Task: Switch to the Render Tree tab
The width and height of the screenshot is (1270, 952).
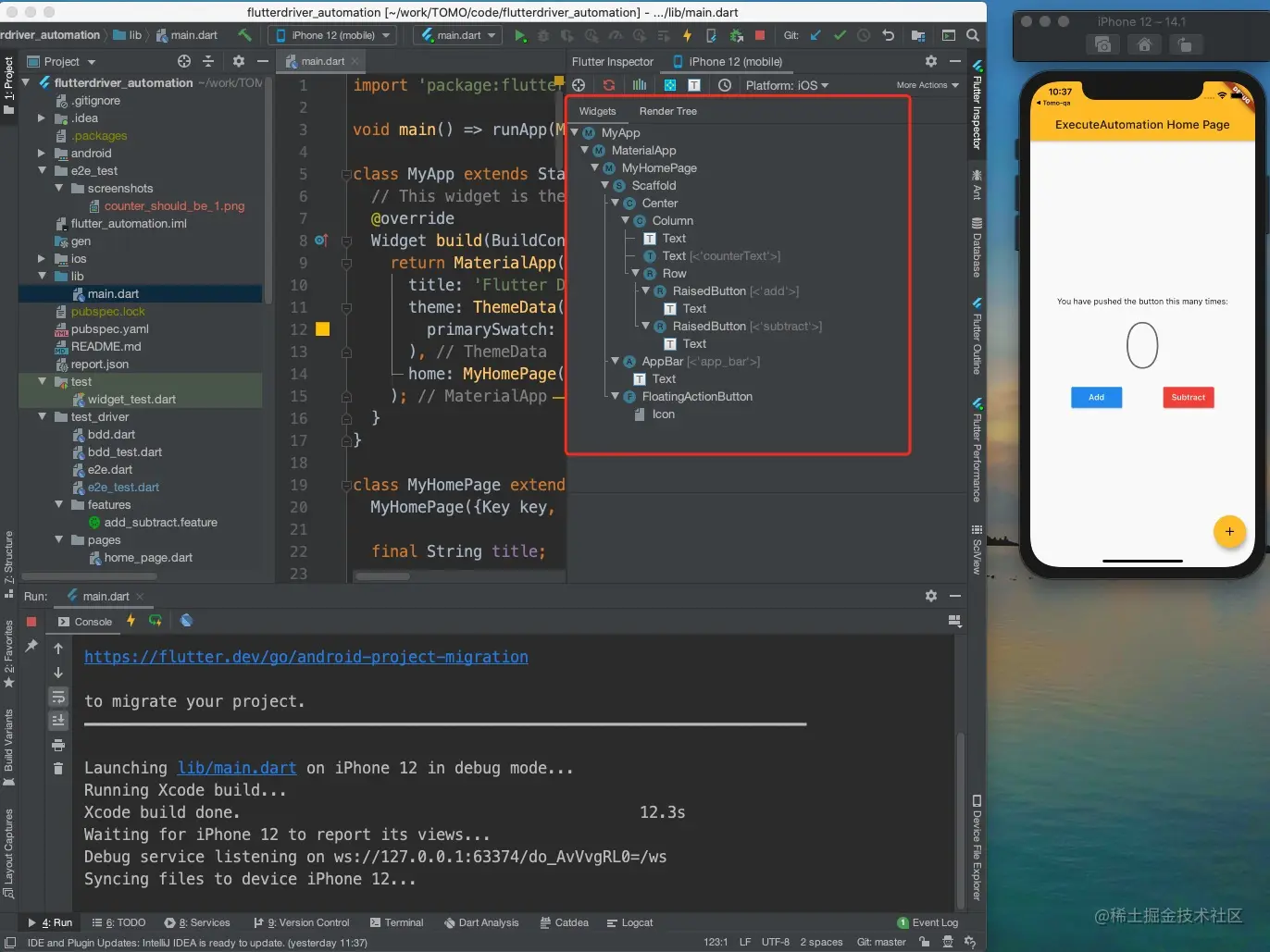Action: click(x=668, y=111)
